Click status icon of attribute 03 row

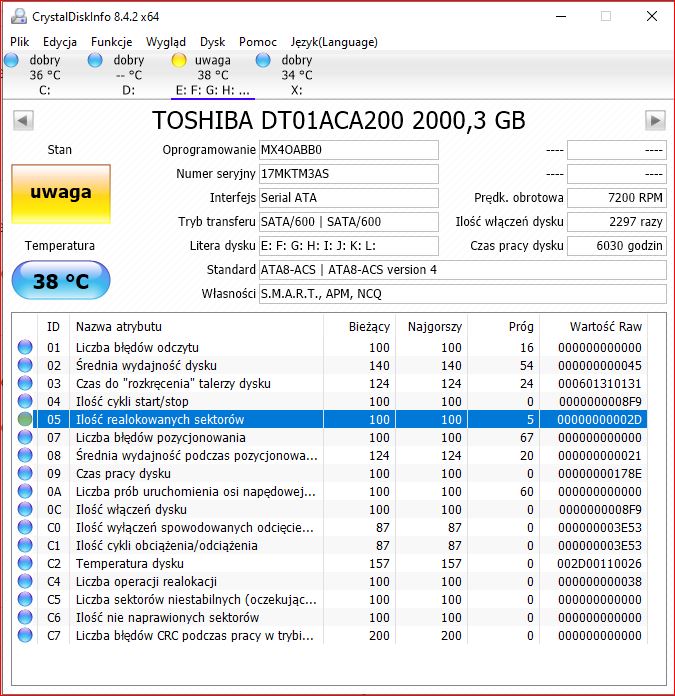click(x=25, y=383)
